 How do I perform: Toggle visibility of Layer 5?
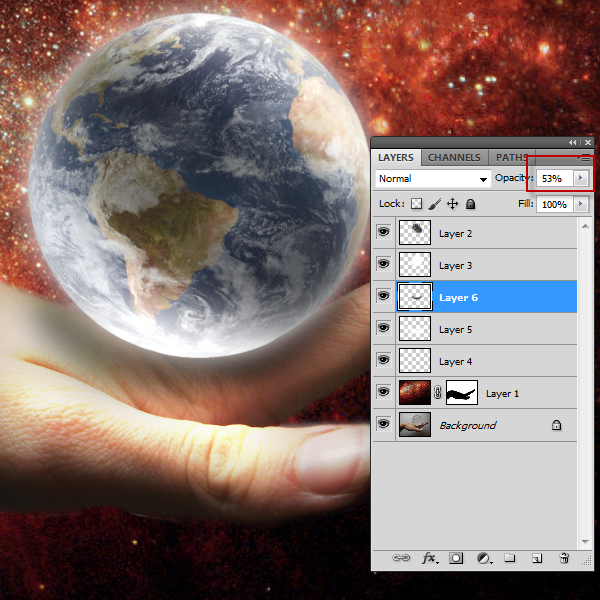pos(384,328)
